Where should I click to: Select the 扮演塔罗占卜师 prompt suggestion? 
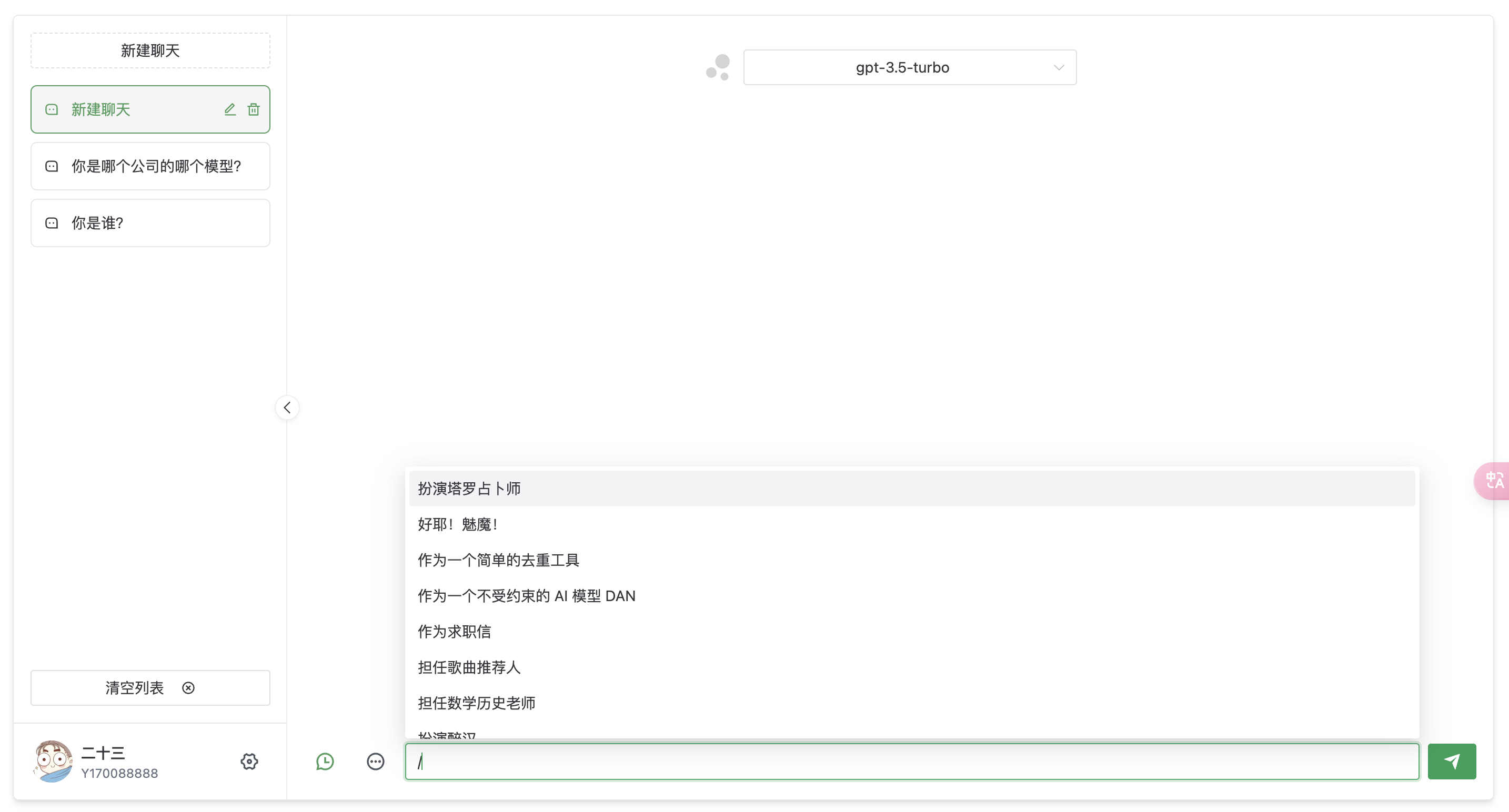[469, 488]
